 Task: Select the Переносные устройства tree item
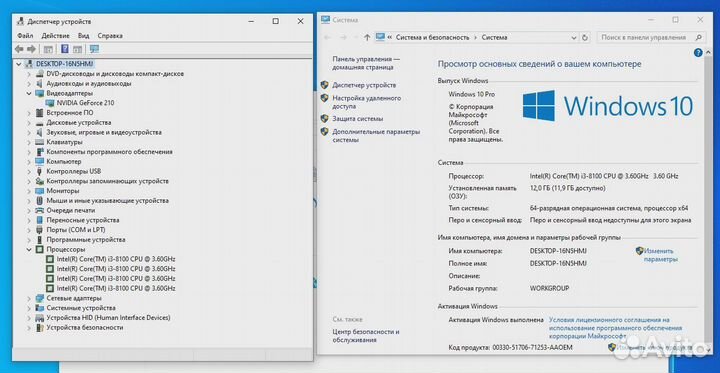coord(83,220)
